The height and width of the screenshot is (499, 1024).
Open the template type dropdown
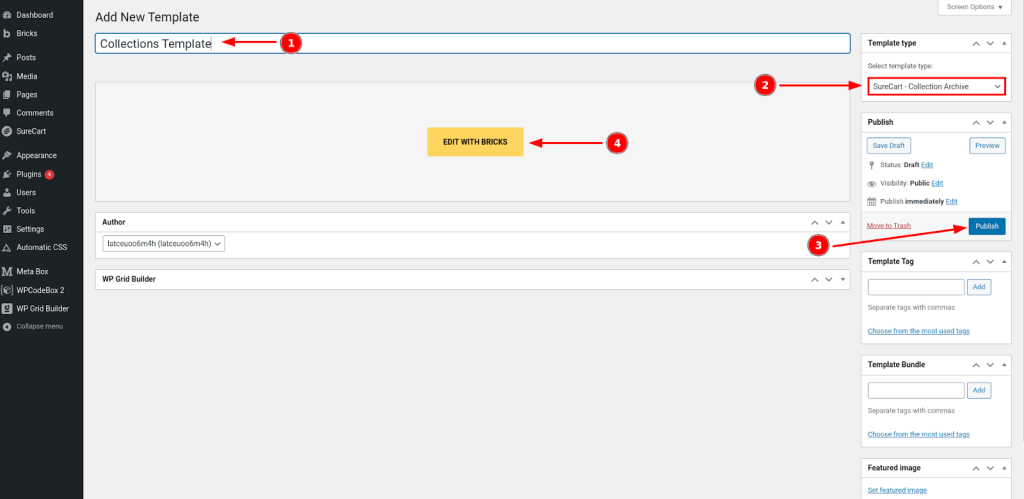coord(936,87)
